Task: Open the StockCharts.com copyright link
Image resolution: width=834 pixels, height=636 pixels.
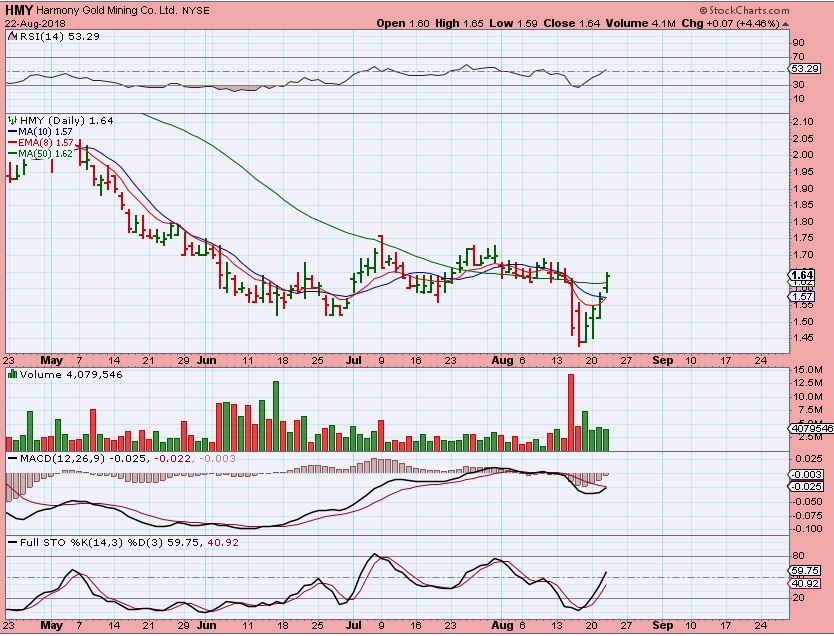Action: (x=744, y=10)
